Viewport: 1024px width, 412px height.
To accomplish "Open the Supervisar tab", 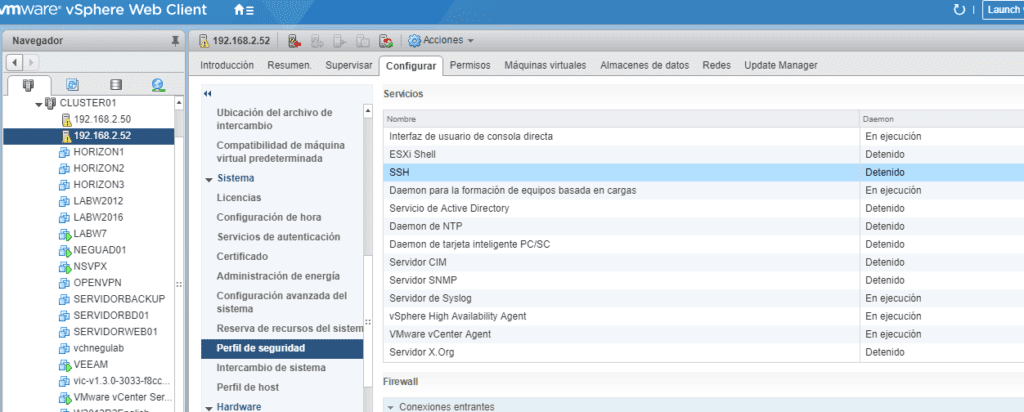I will point(349,65).
